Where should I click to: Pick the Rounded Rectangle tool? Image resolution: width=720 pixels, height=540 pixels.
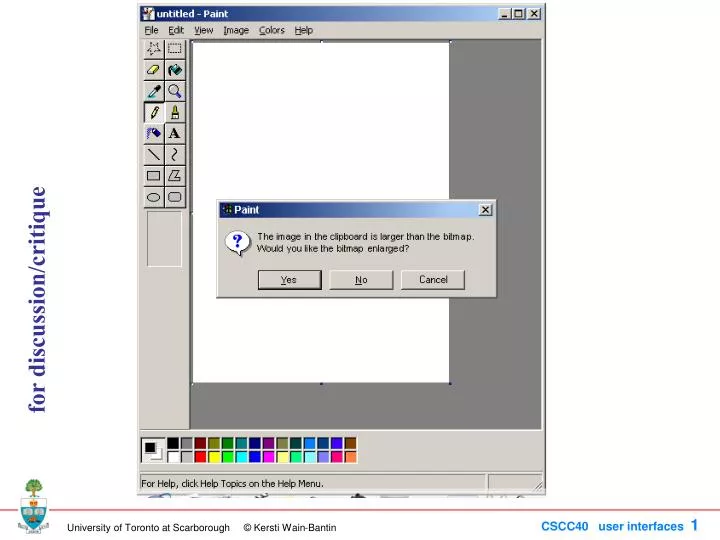[x=174, y=197]
